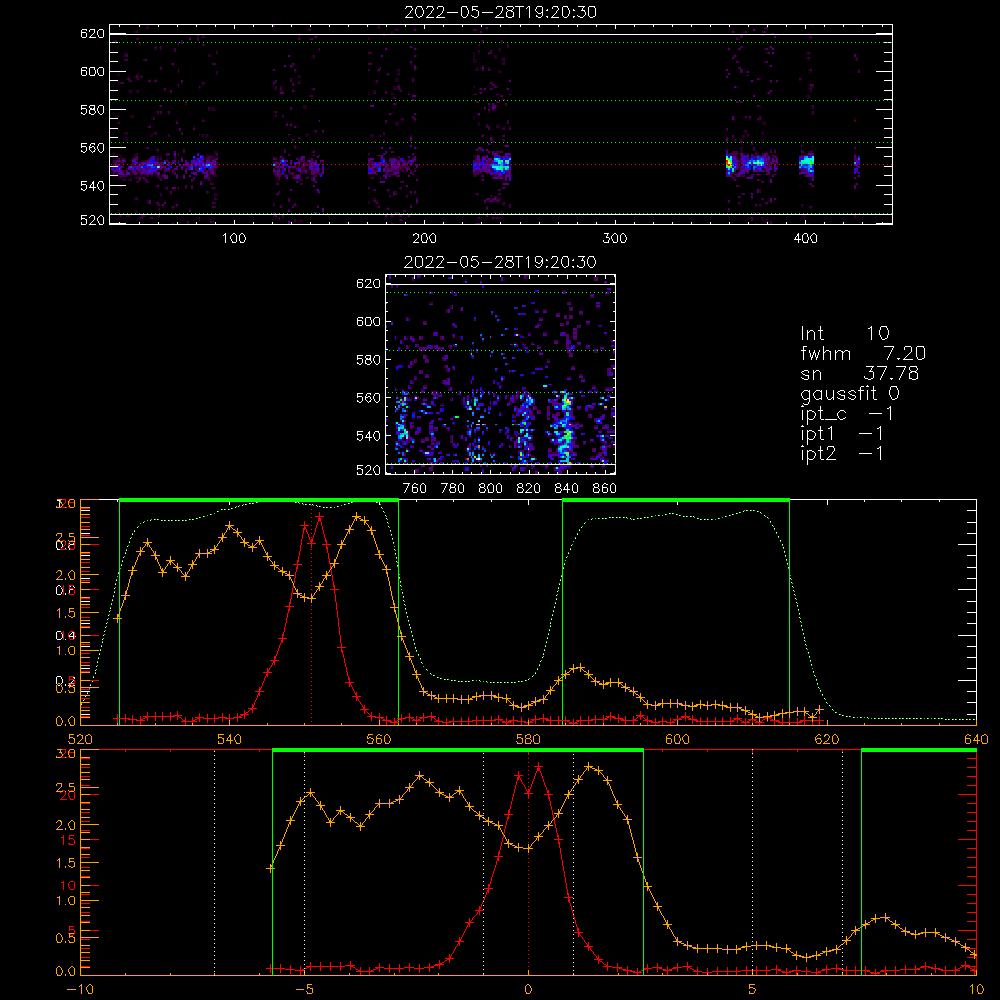Click x-axis label 560 of profile plot
Image resolution: width=1000 pixels, height=1000 pixels.
[x=379, y=740]
